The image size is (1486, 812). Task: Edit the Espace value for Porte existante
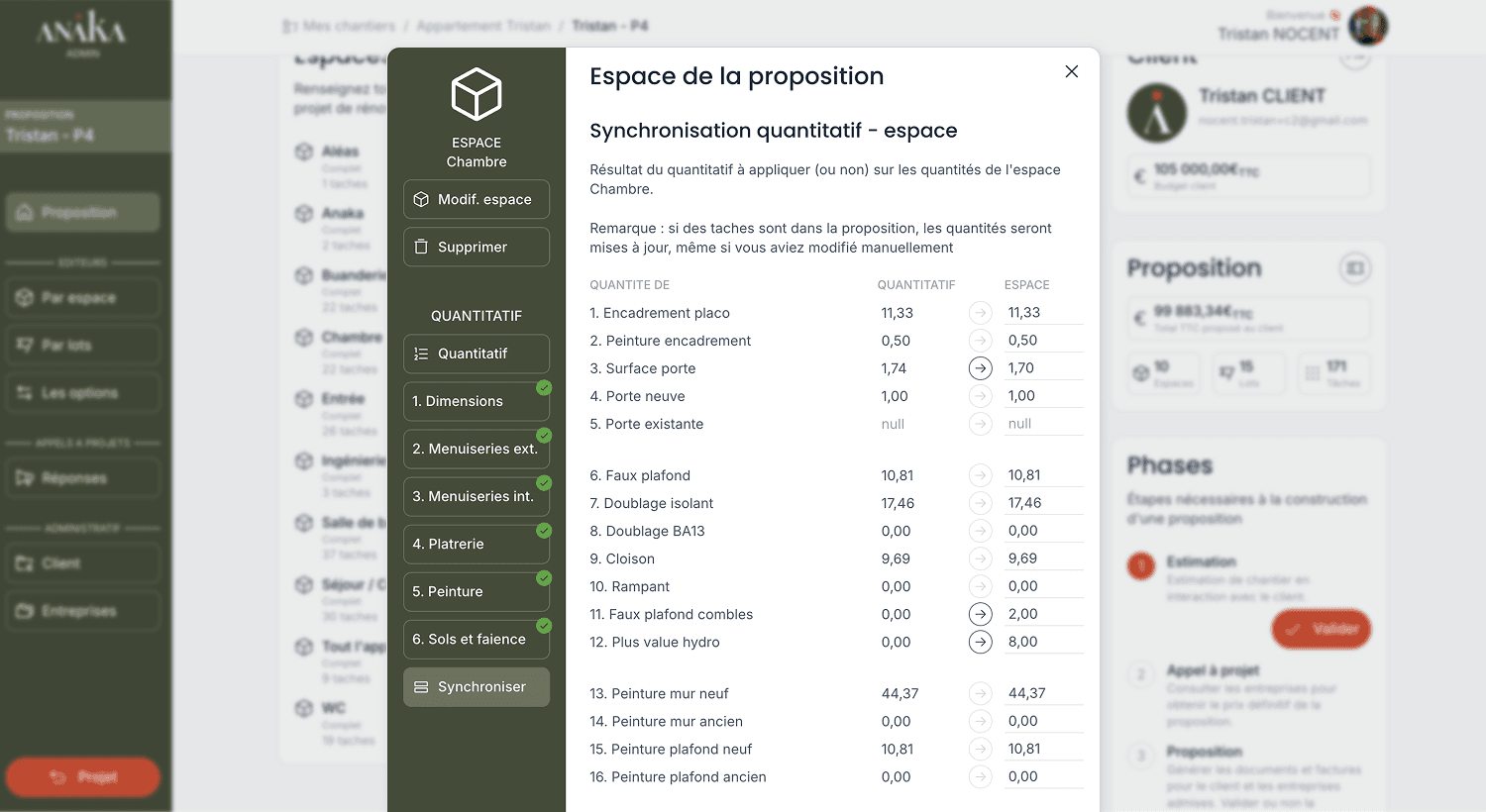click(x=1043, y=424)
